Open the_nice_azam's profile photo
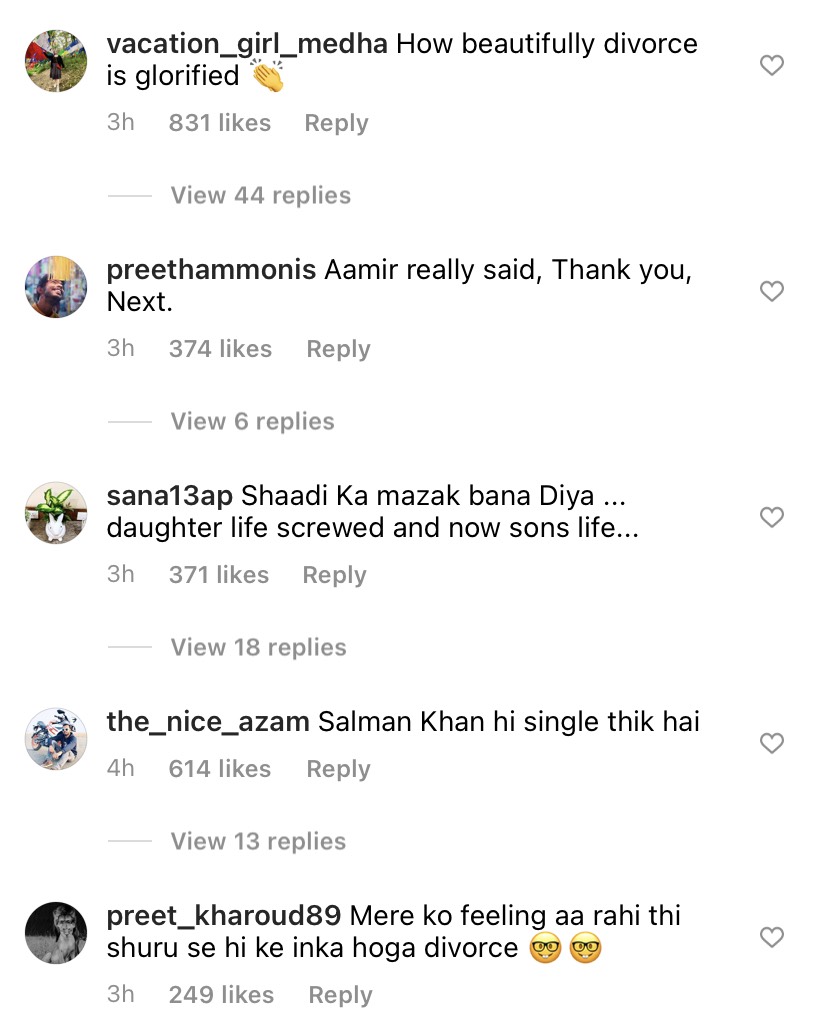 click(x=55, y=739)
